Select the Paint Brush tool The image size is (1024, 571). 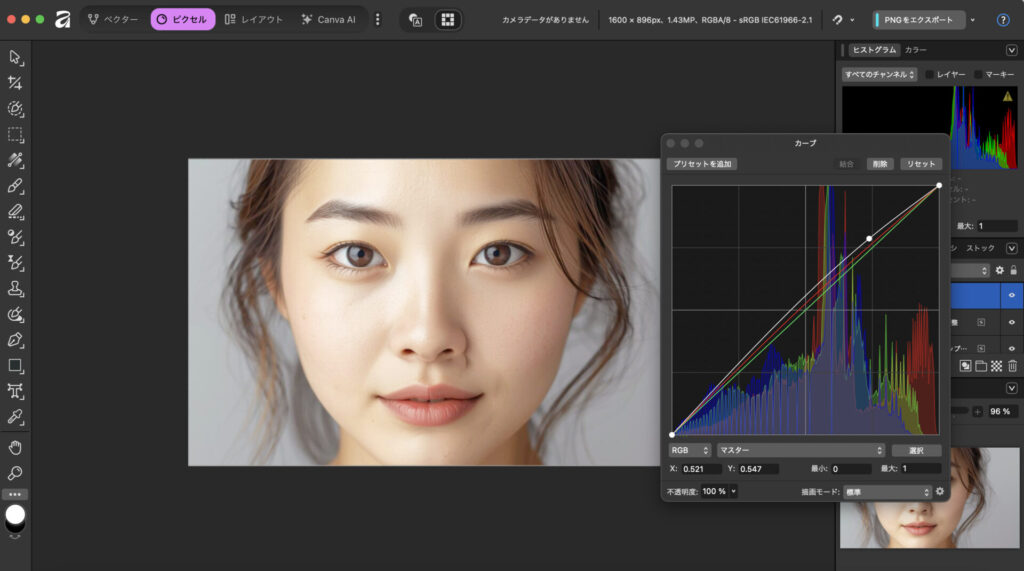15,186
